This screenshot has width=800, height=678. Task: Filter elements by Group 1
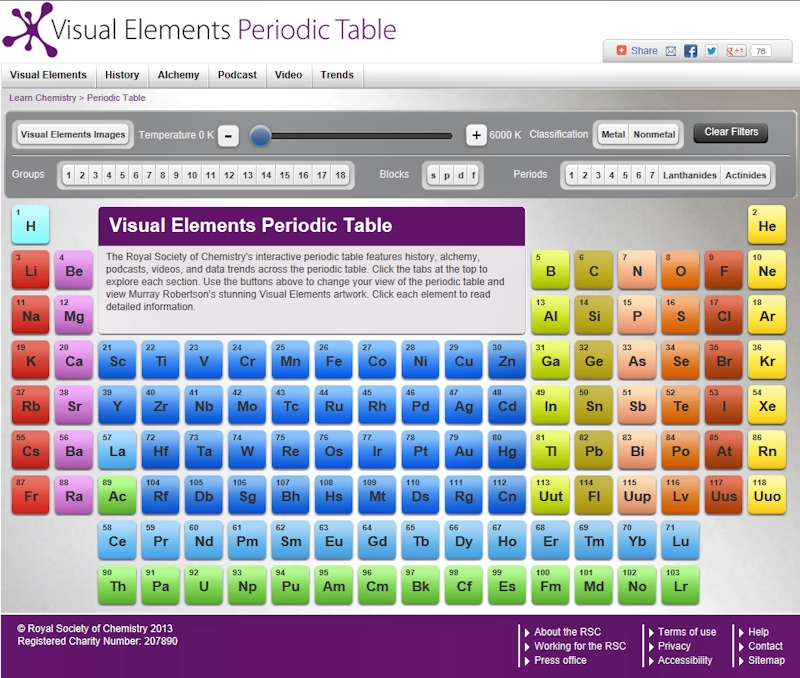click(68, 175)
